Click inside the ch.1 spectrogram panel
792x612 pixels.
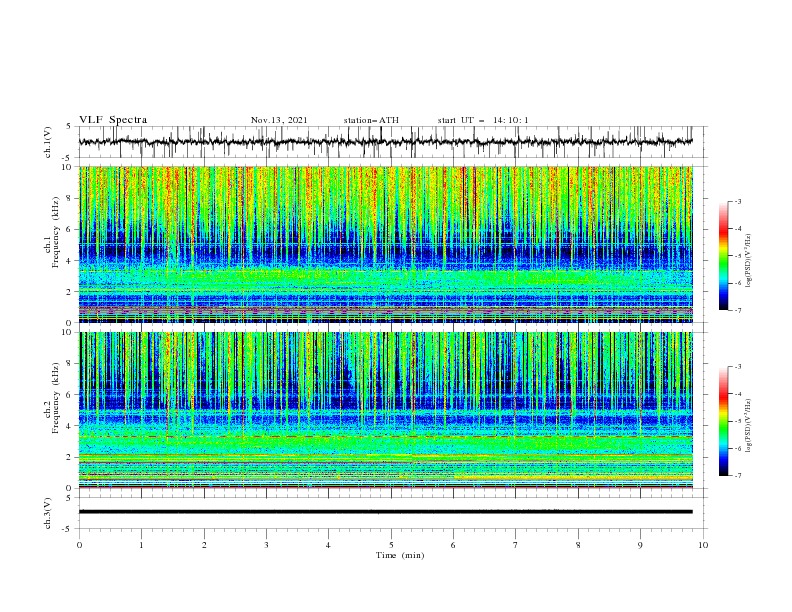pyautogui.click(x=386, y=244)
